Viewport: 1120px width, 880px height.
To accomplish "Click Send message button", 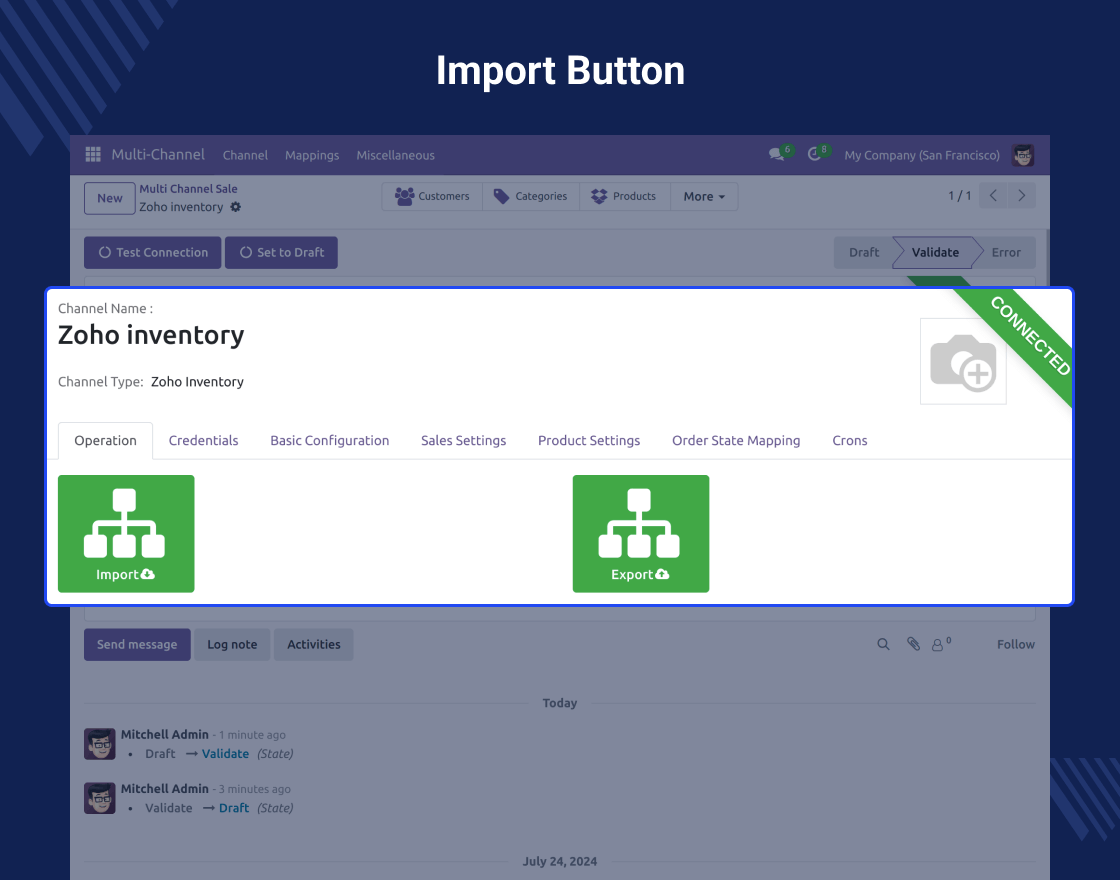I will click(x=137, y=644).
